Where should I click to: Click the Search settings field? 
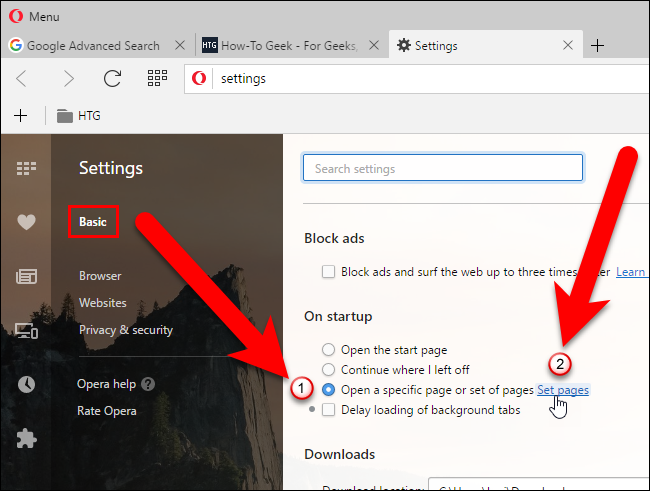(442, 169)
